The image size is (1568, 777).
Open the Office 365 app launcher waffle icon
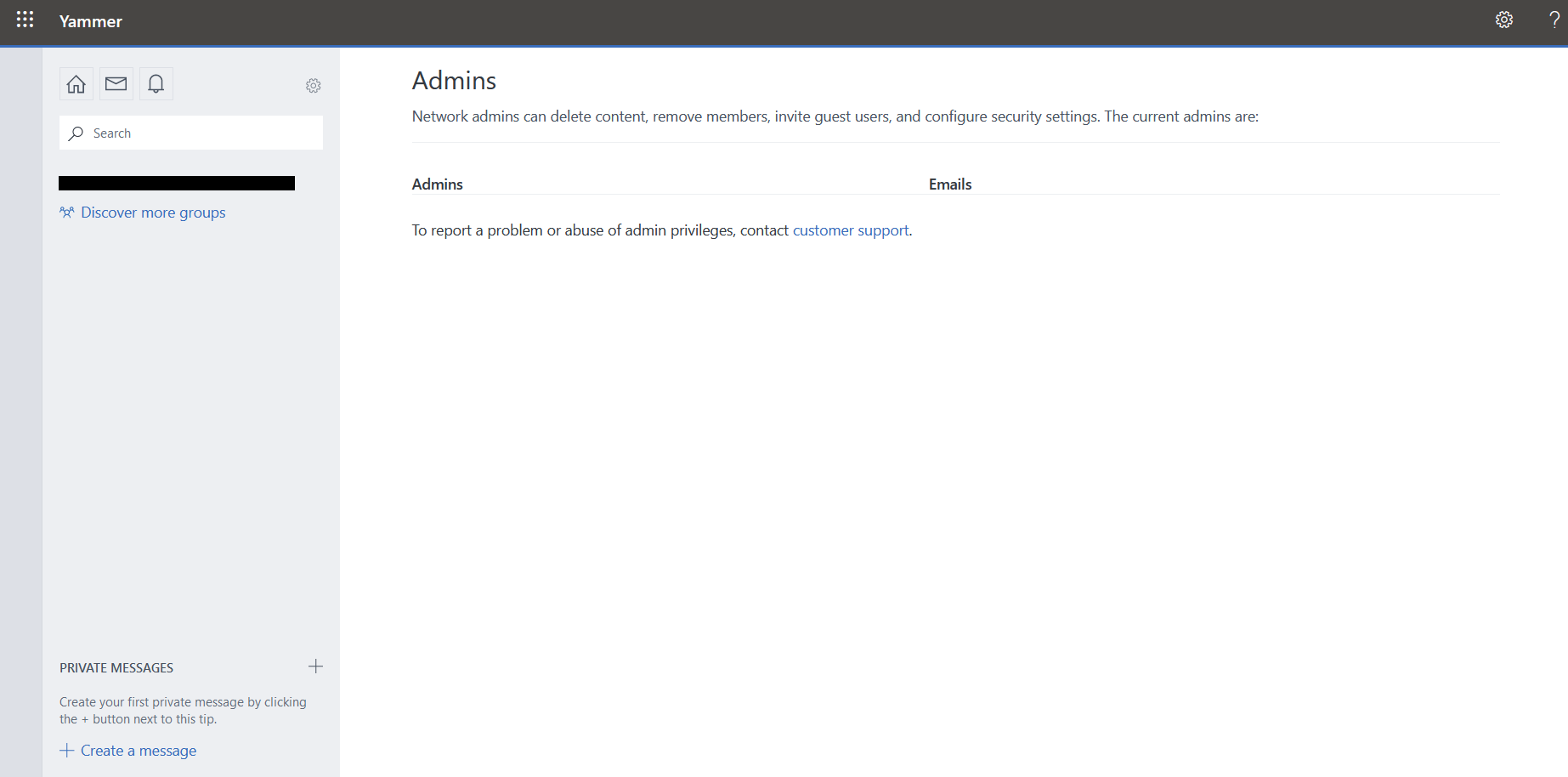(x=24, y=19)
